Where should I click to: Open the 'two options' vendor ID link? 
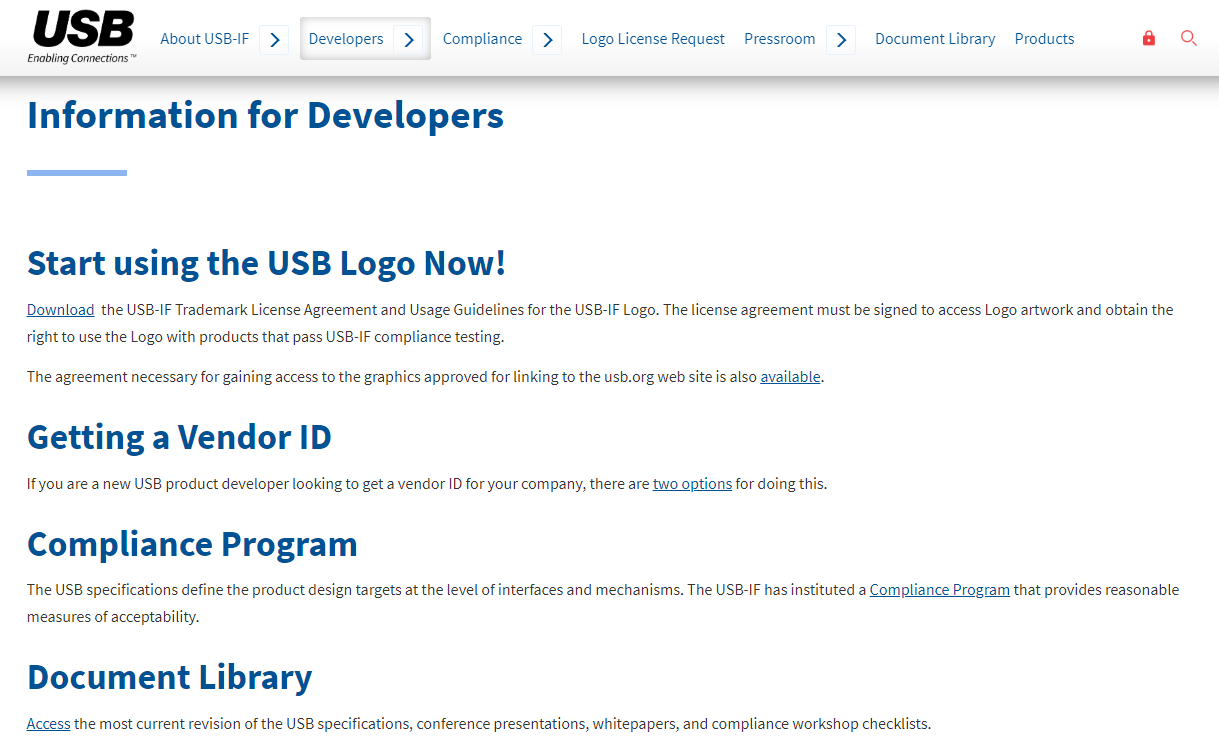[692, 484]
